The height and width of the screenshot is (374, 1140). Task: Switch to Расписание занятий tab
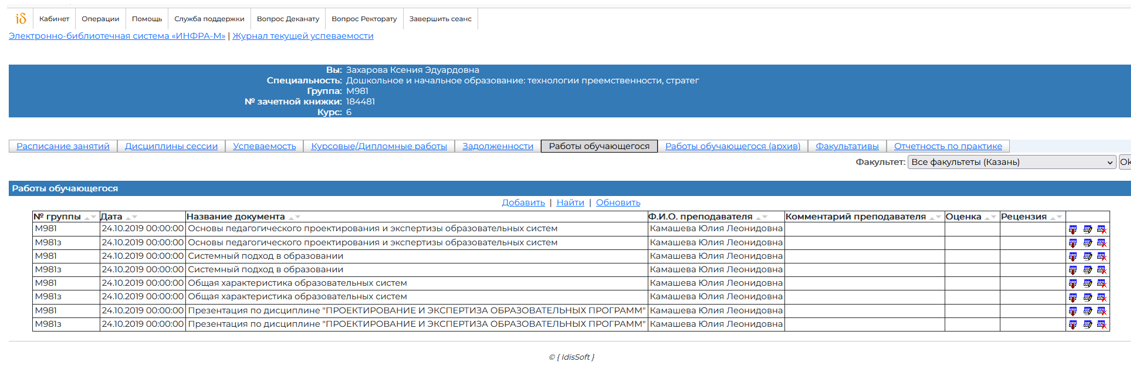(x=63, y=146)
